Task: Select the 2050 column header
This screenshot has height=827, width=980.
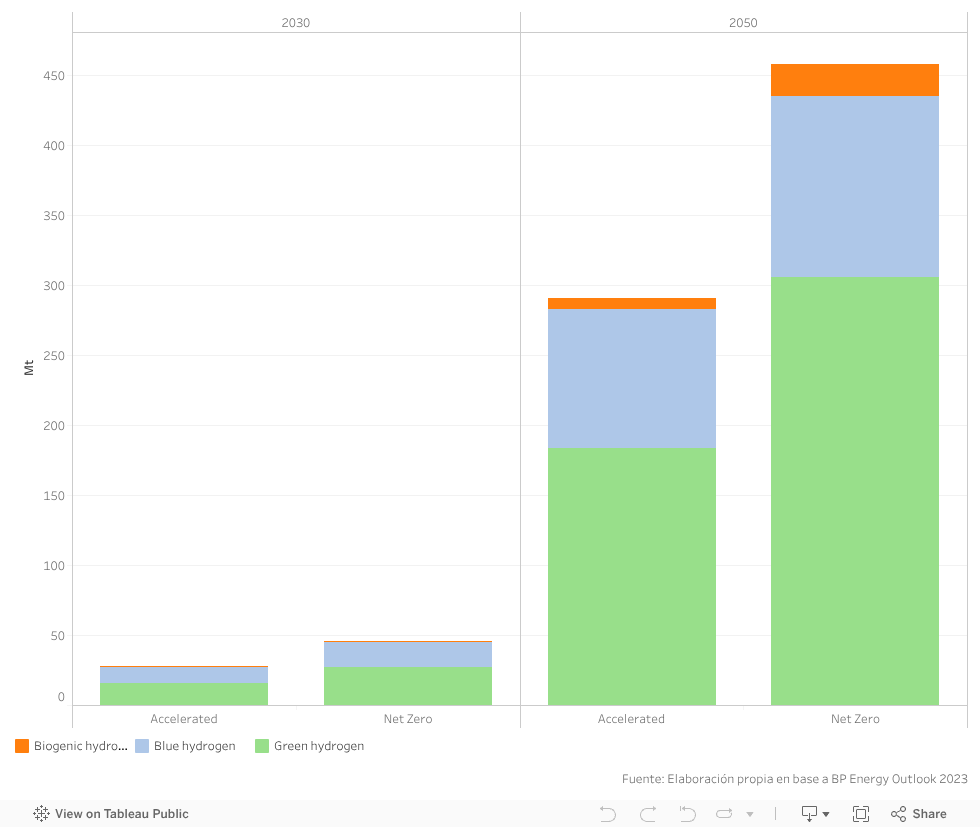Action: [743, 23]
